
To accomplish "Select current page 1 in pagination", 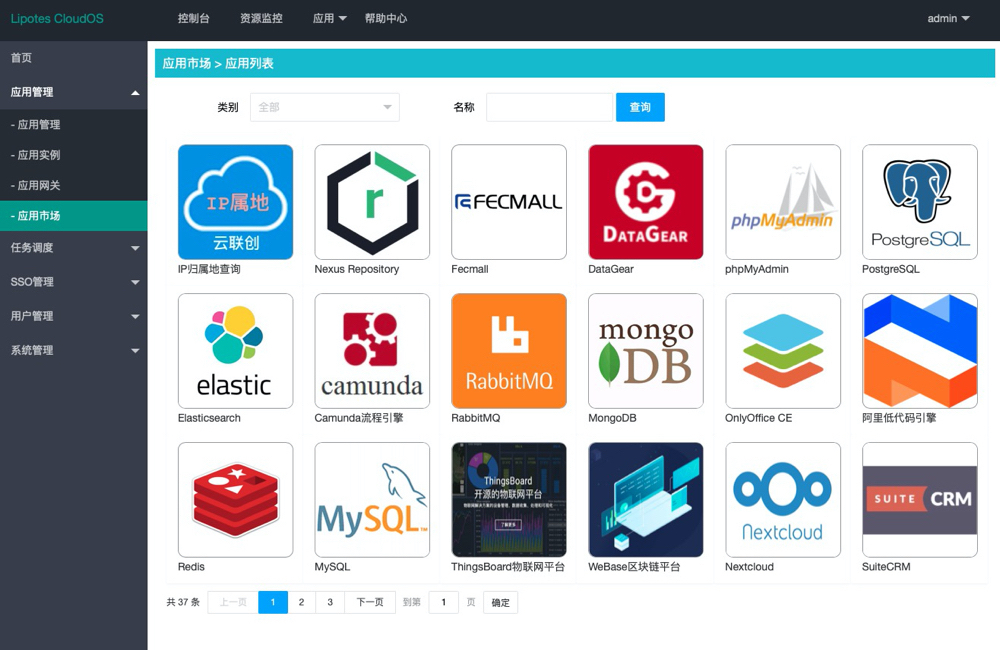I will coord(273,602).
